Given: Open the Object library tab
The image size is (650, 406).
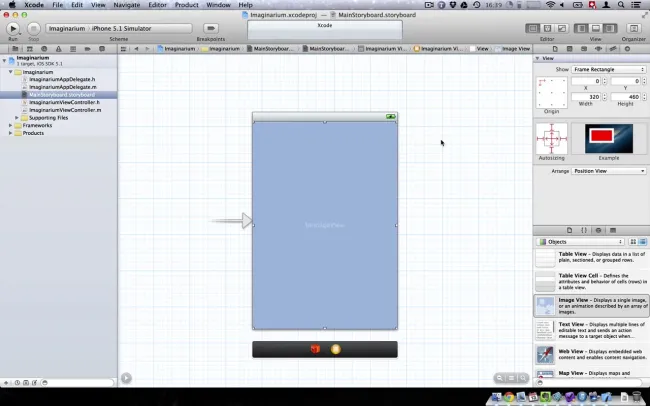Looking at the screenshot, I should pos(598,231).
